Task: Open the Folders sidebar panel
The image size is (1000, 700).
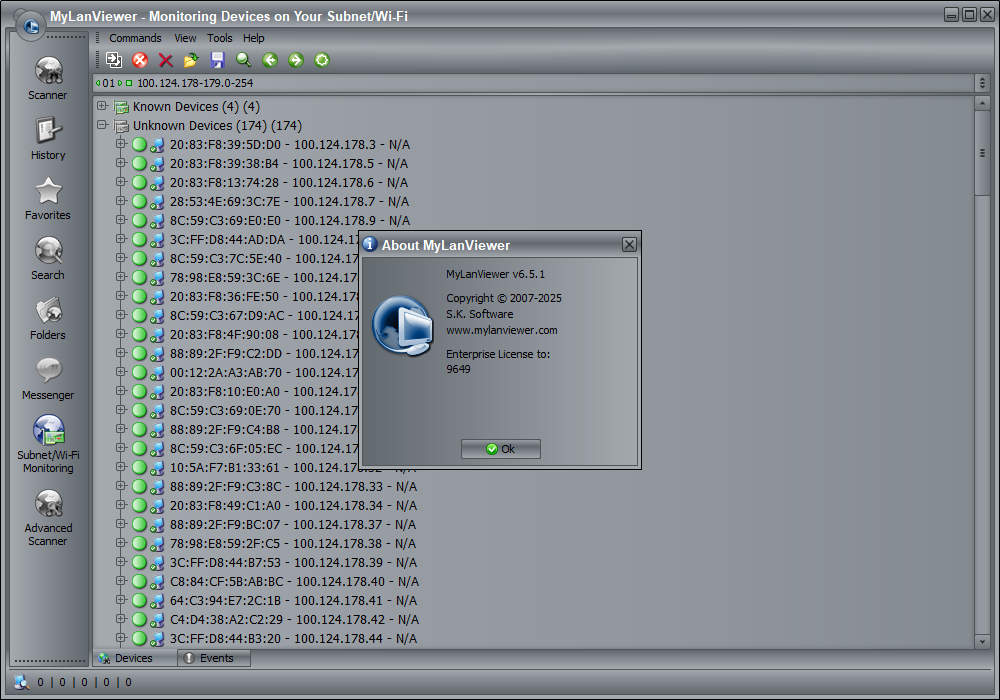Action: pos(48,318)
